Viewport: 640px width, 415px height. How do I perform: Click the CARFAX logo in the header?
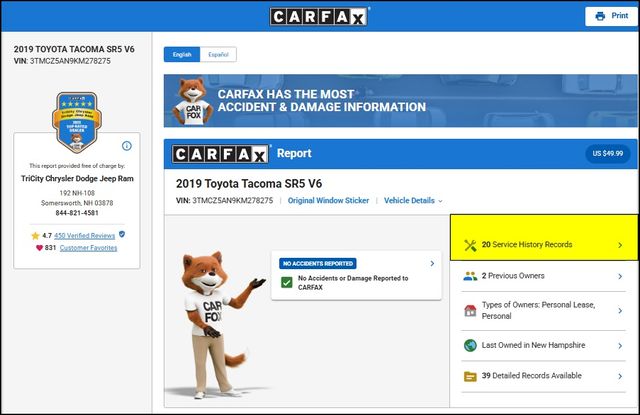318,17
